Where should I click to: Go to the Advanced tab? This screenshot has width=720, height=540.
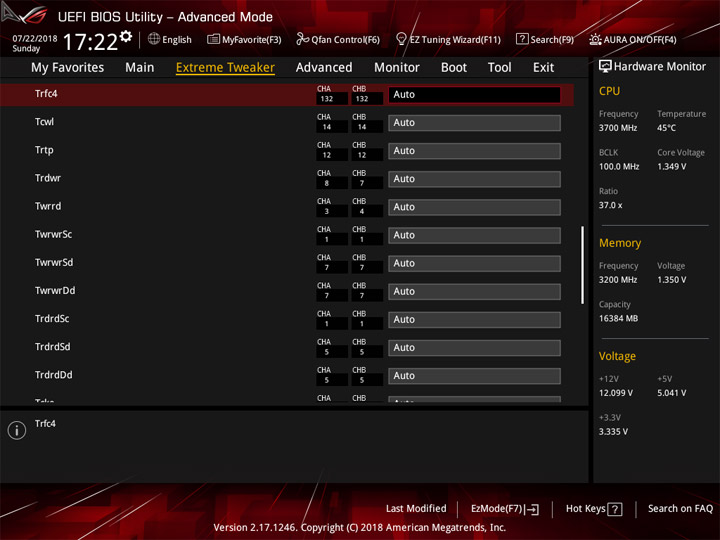pos(324,68)
